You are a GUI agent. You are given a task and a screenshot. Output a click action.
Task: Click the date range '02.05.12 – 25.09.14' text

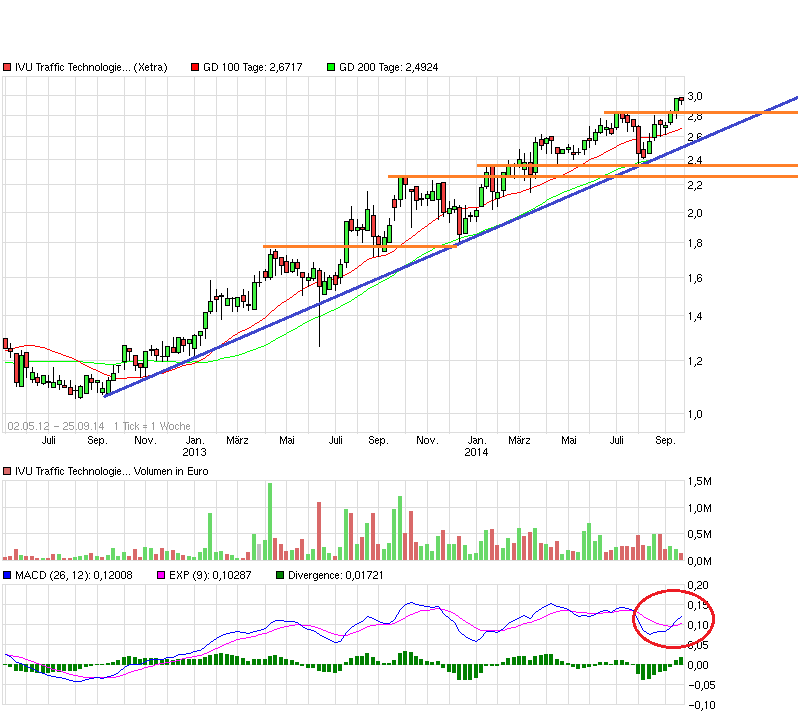pos(56,426)
